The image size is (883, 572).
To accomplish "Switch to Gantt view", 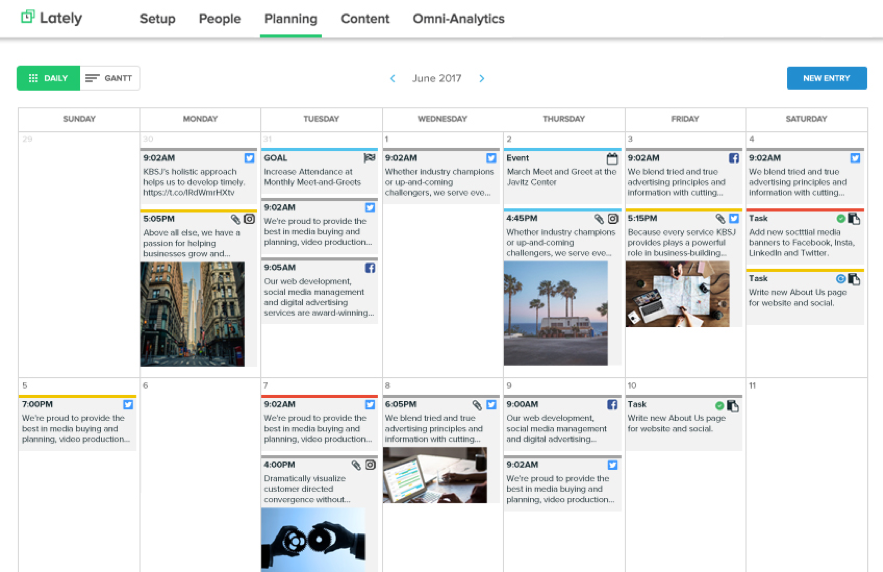I will pos(110,78).
